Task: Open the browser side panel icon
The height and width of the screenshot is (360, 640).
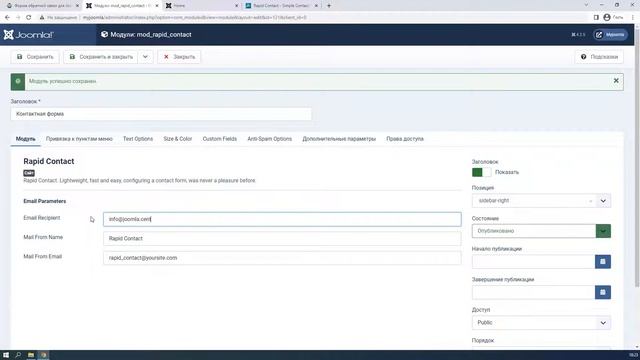Action: pyautogui.click(x=596, y=18)
